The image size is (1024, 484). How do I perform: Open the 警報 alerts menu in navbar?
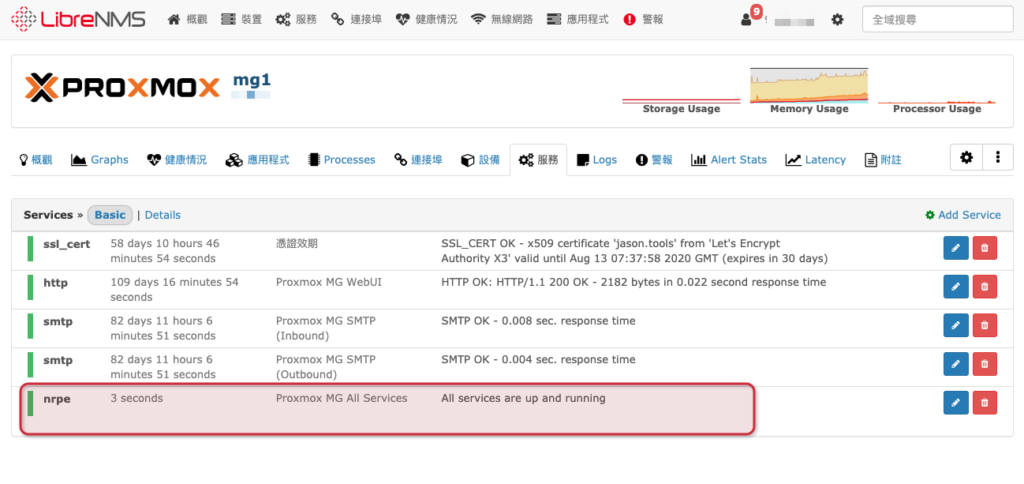point(643,20)
